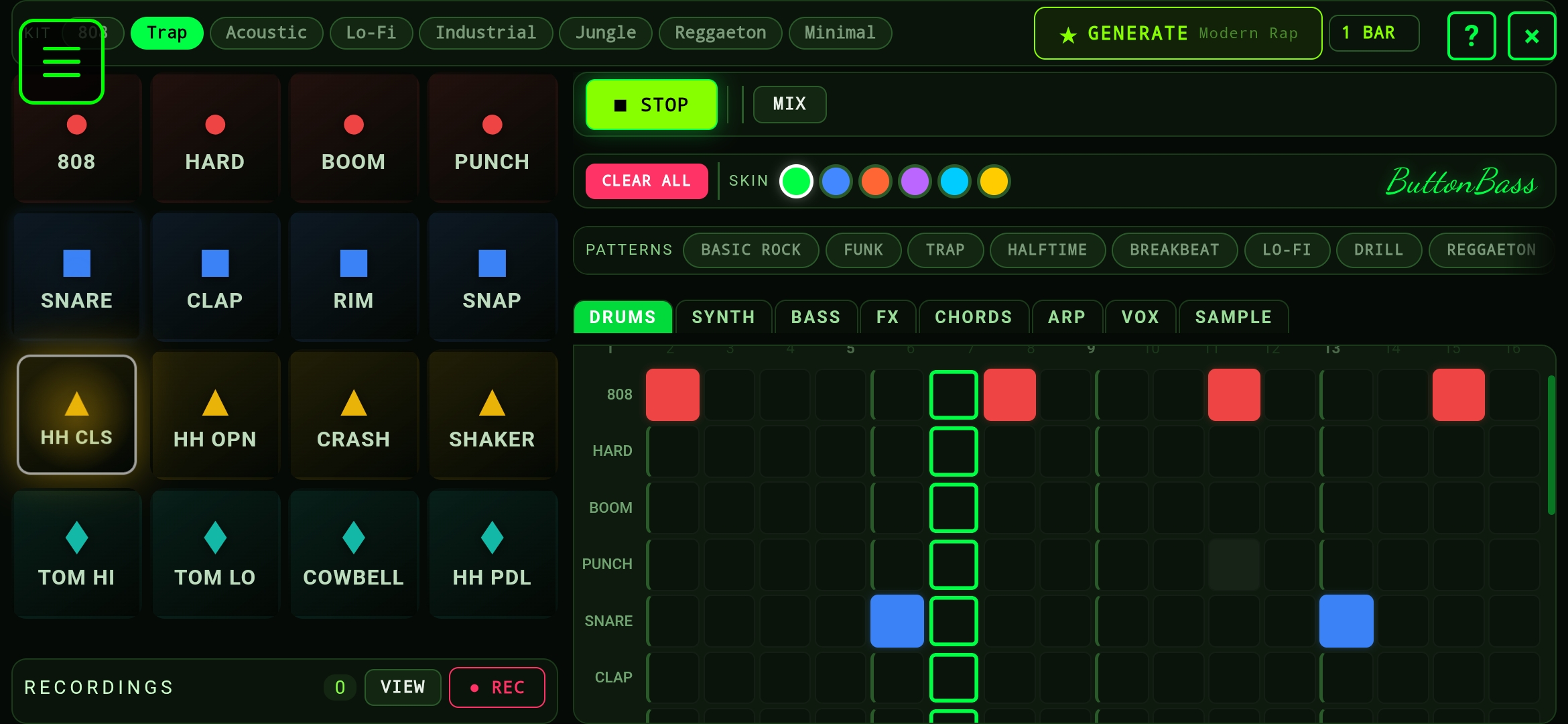Choose the Acoustic kit
The width and height of the screenshot is (1568, 724).
click(x=266, y=33)
